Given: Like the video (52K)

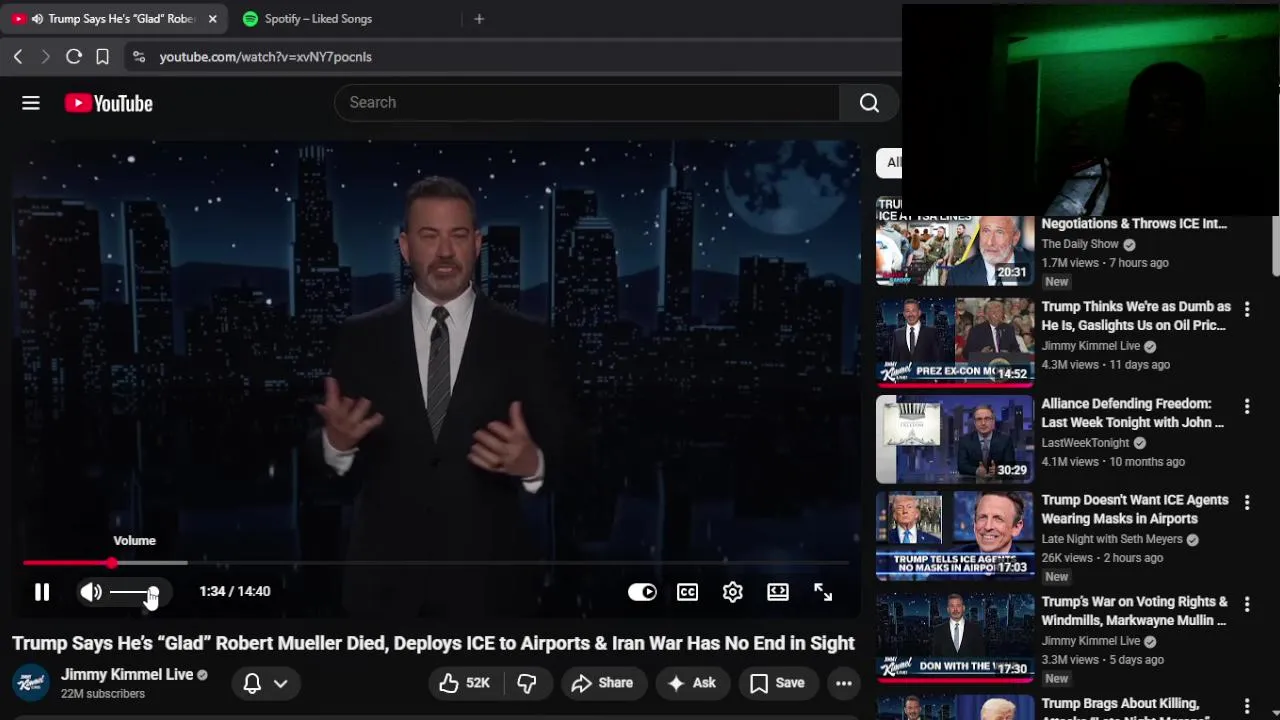Looking at the screenshot, I should coord(465,683).
